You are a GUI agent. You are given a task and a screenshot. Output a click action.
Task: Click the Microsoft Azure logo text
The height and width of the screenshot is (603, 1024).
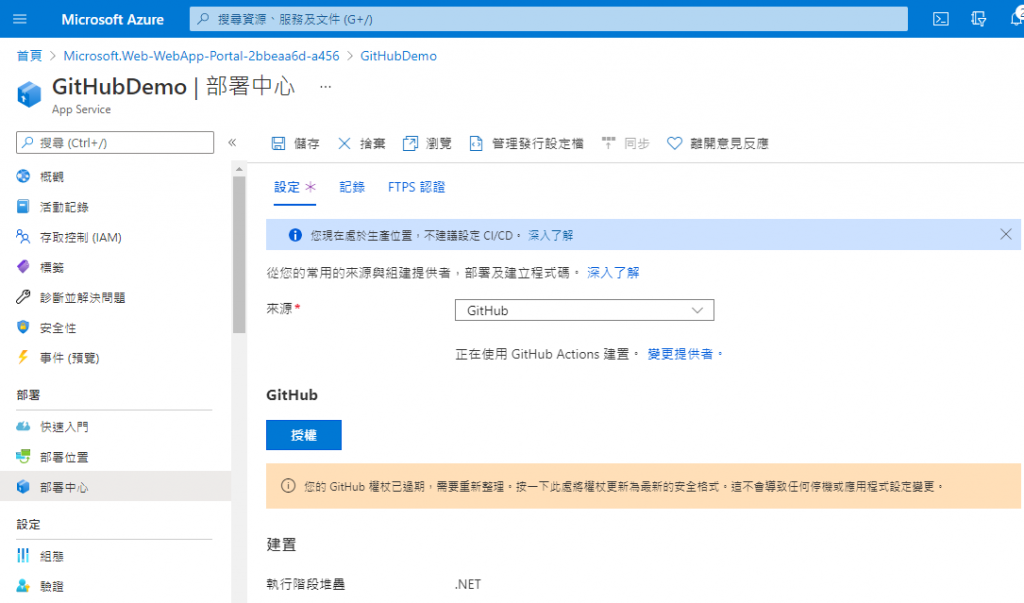[x=112, y=20]
